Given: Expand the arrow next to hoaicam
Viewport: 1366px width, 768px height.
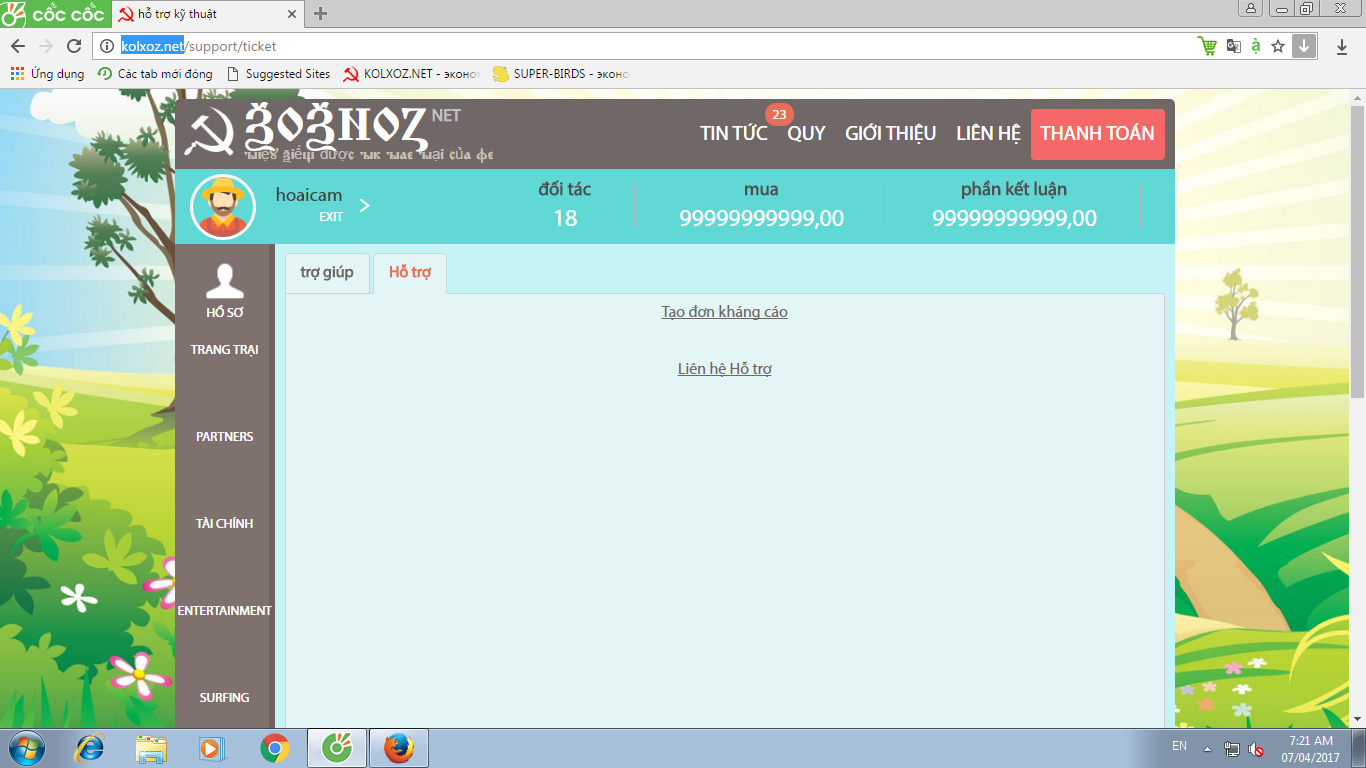Looking at the screenshot, I should 365,206.
